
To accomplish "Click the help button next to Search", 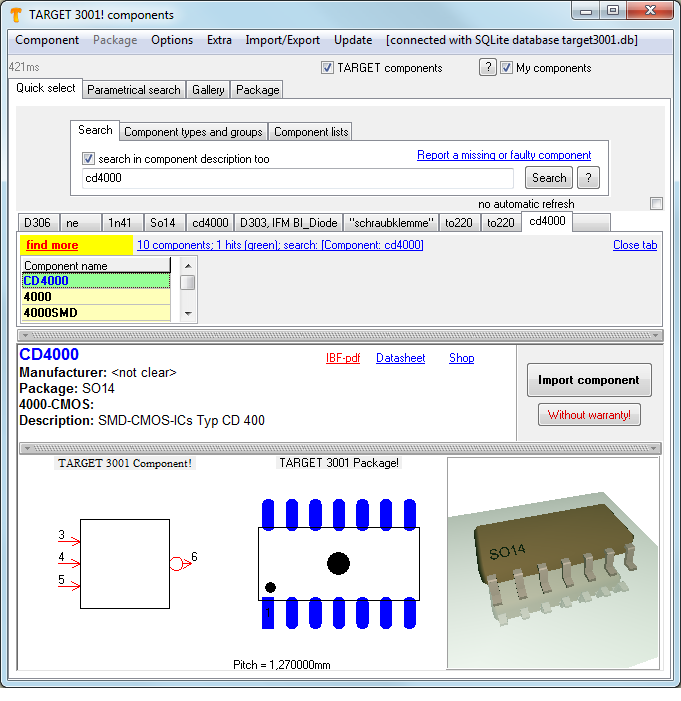I will pyautogui.click(x=589, y=178).
